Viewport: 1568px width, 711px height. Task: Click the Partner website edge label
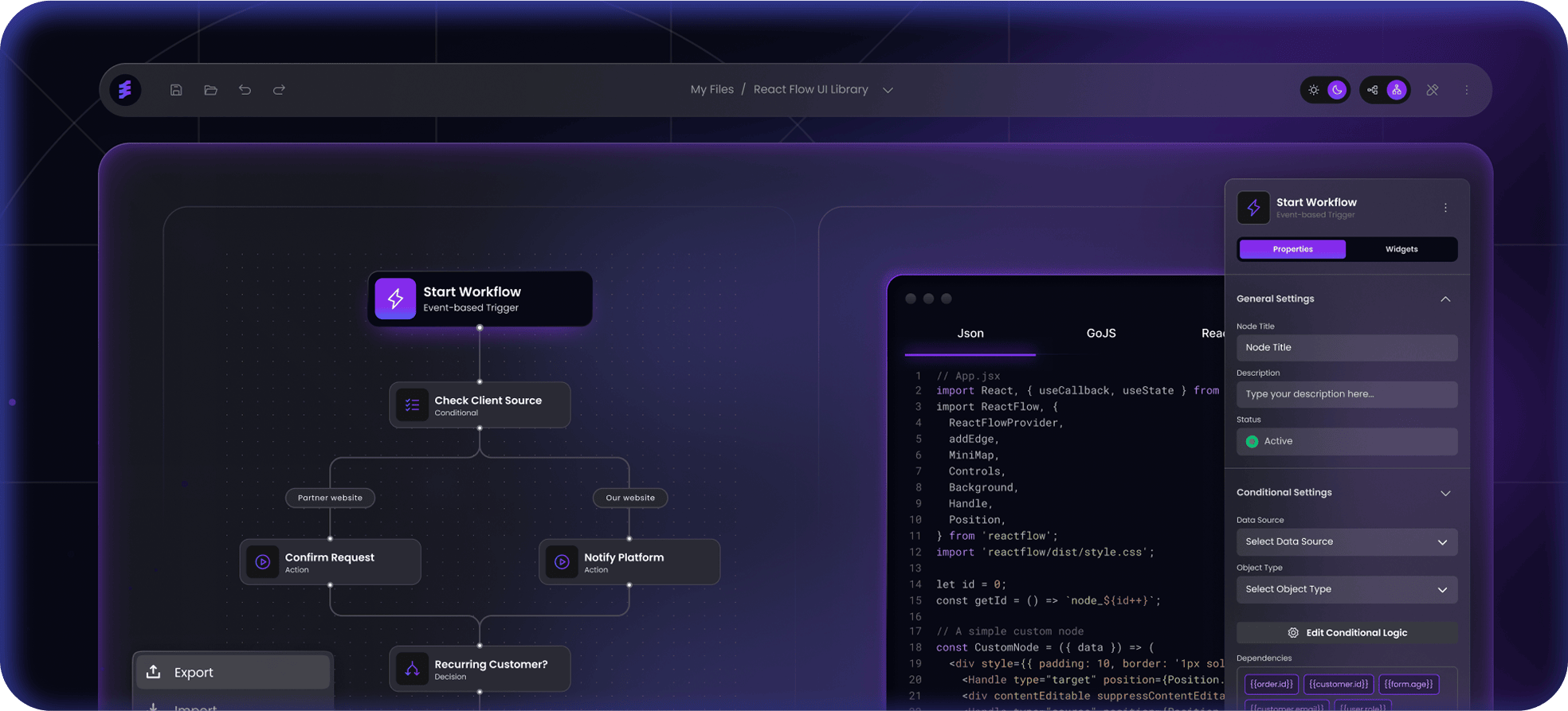[330, 498]
